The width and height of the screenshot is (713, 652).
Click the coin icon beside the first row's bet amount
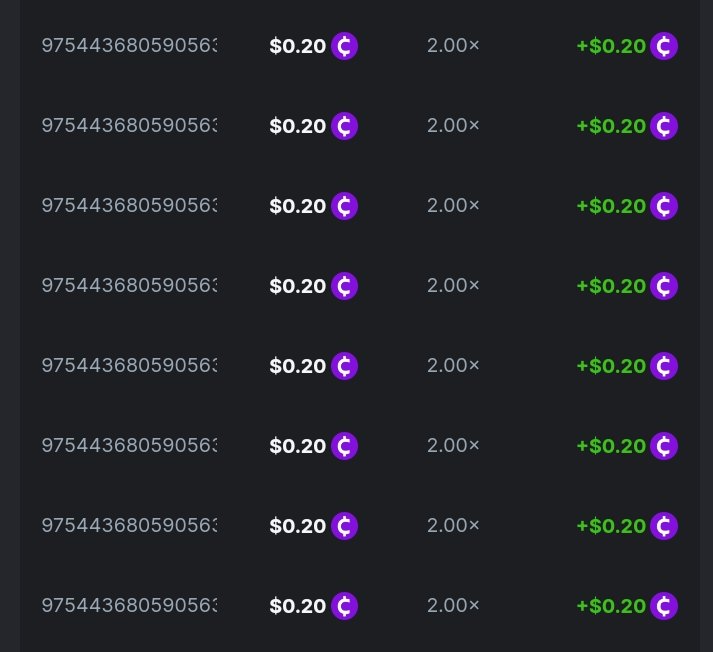345,46
